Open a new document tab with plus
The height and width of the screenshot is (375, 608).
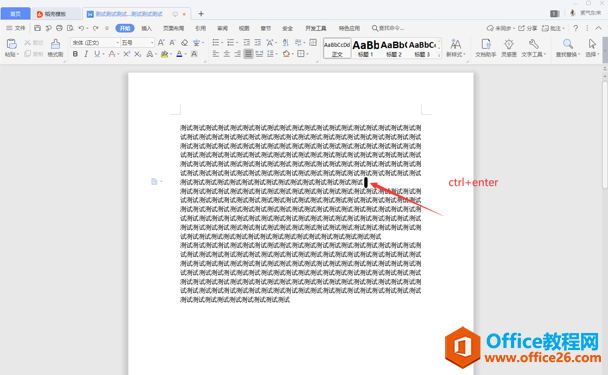201,14
